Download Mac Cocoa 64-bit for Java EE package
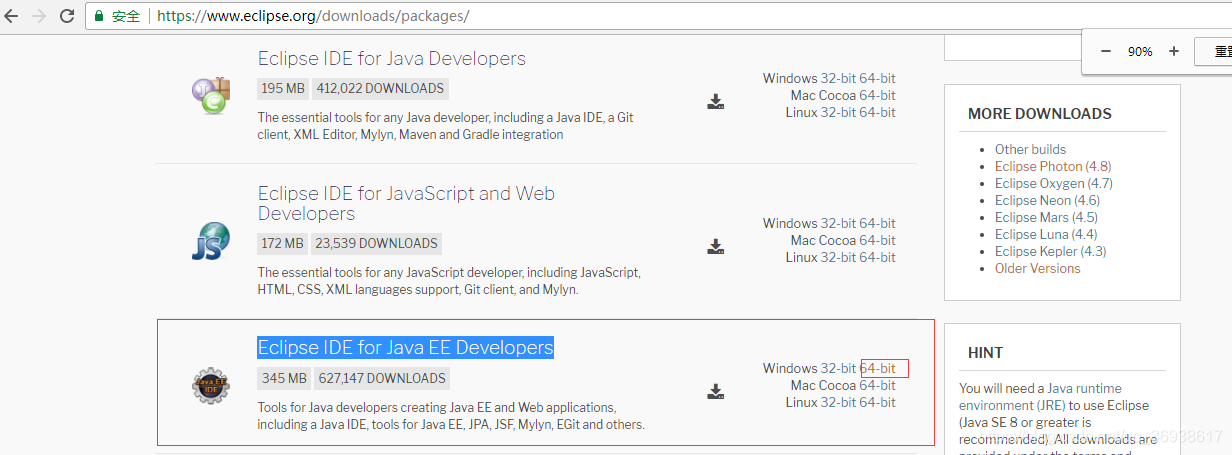 [x=878, y=385]
